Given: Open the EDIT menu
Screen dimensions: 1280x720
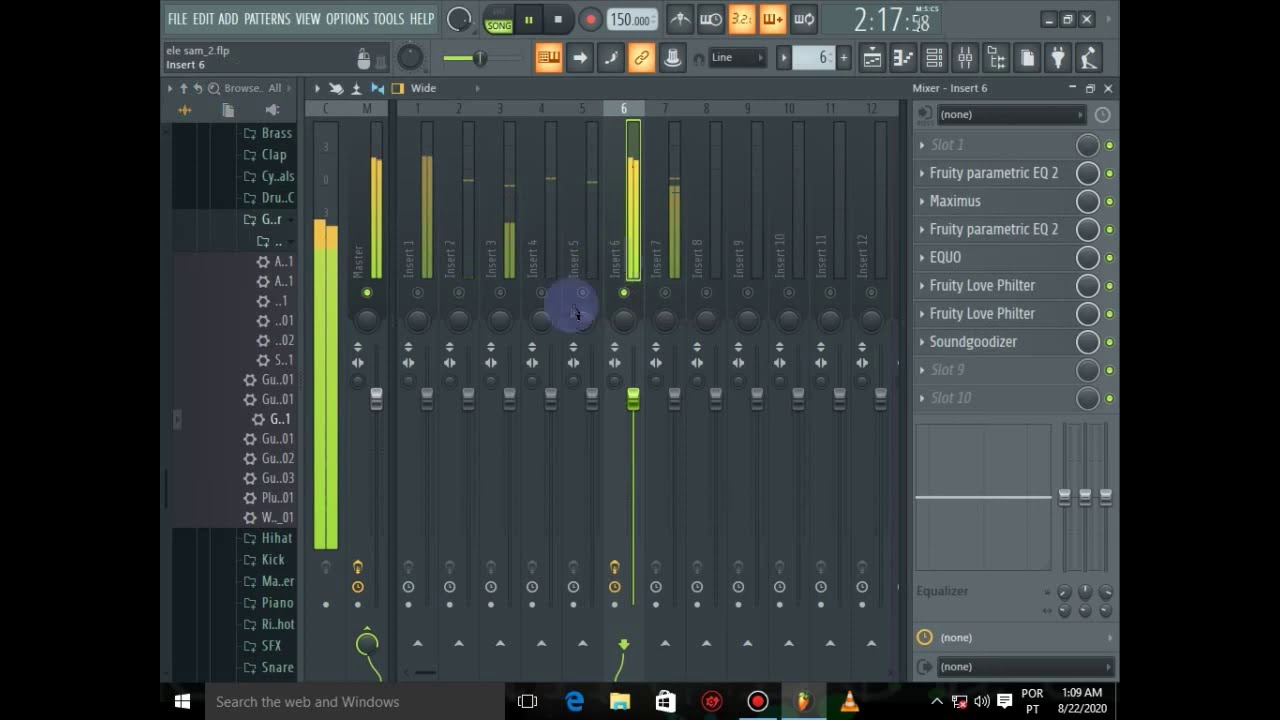Looking at the screenshot, I should tap(203, 19).
